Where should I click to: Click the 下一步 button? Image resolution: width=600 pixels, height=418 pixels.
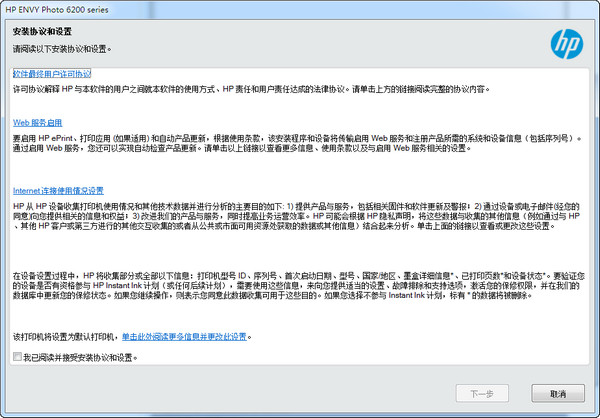[x=482, y=393]
